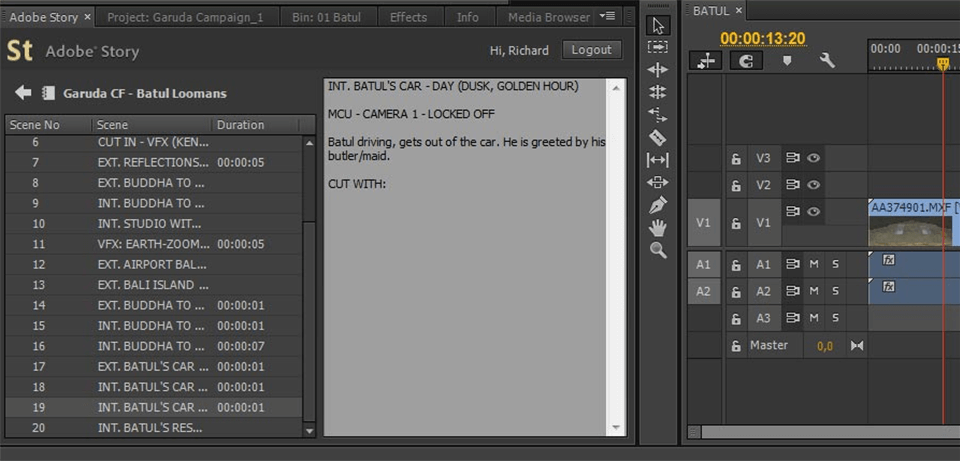The image size is (960, 461).
Task: Sort by the Duration column header
Action: pos(255,125)
